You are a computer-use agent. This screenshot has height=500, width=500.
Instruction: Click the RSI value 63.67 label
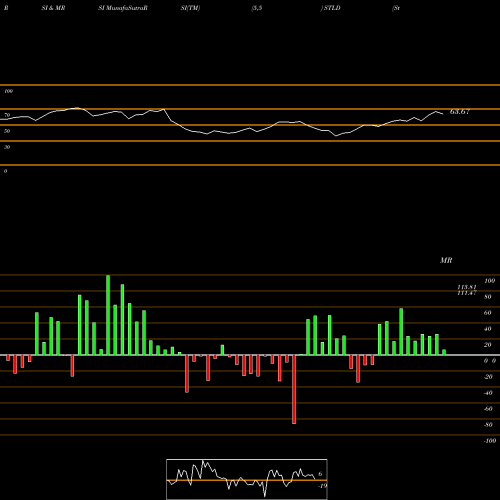(460, 112)
